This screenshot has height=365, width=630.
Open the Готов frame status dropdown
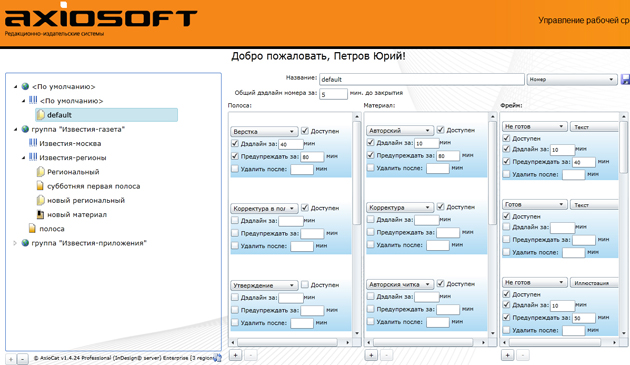point(535,204)
